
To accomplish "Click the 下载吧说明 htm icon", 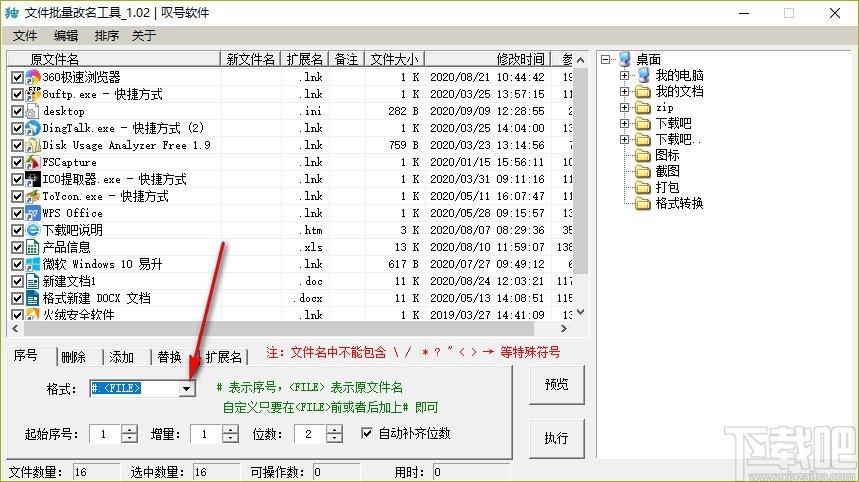I will click(33, 230).
